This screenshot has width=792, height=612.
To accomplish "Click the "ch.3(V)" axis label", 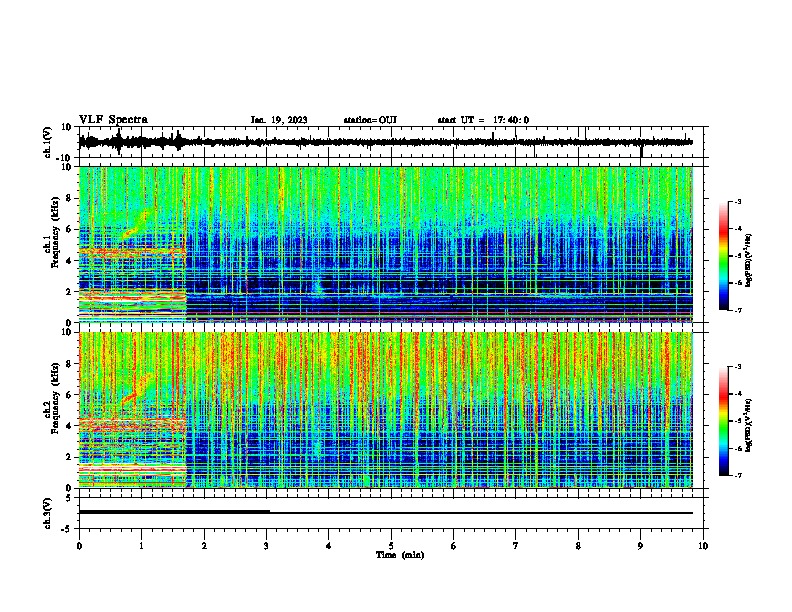I will pos(48,514).
